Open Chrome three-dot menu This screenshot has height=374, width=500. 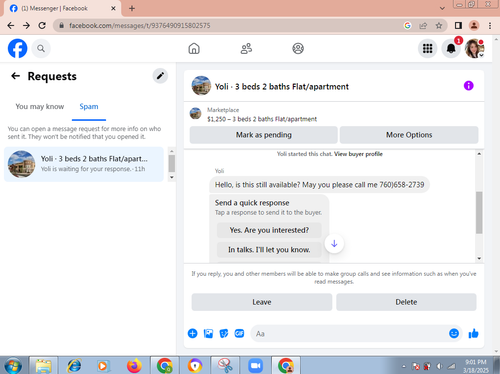pos(490,25)
